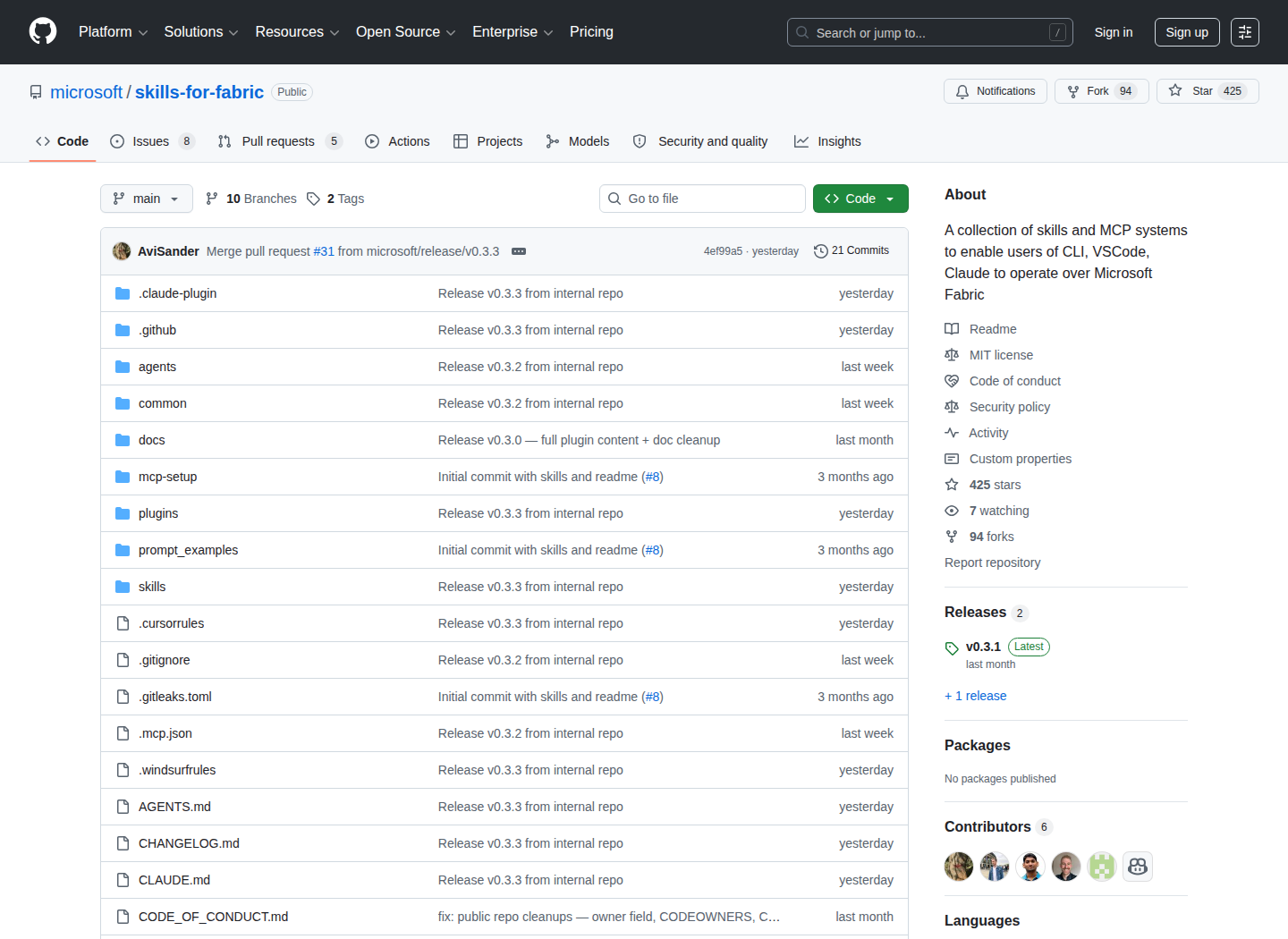Open the CLAUDE.md file
This screenshot has width=1288, height=939.
174,880
